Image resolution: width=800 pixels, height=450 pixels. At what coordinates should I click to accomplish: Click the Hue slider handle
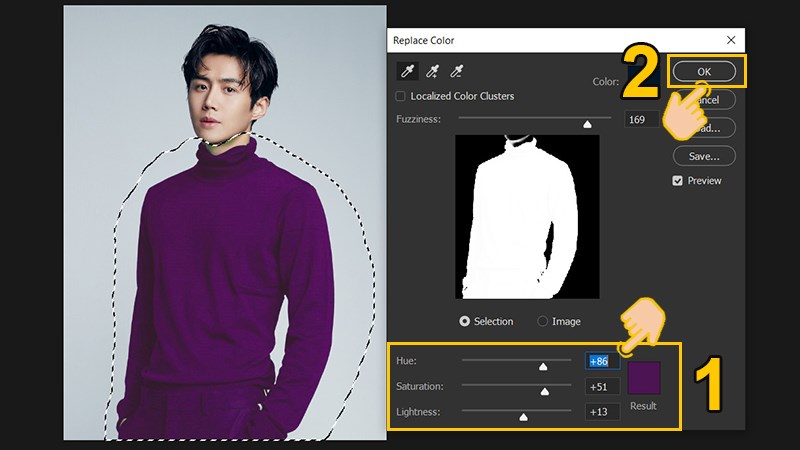543,366
